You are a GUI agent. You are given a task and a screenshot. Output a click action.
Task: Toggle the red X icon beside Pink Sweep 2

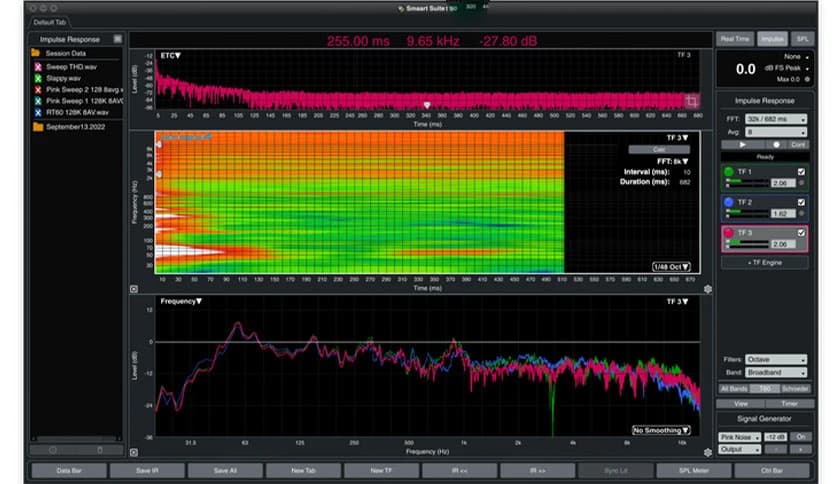(x=38, y=90)
